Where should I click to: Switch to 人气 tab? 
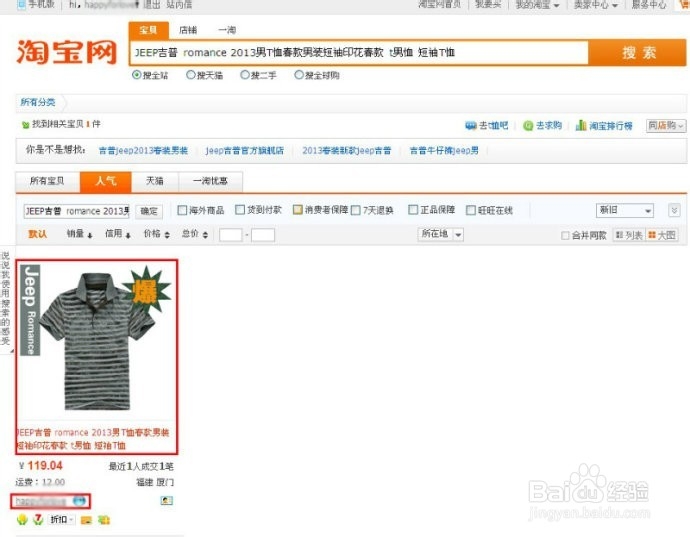106,181
